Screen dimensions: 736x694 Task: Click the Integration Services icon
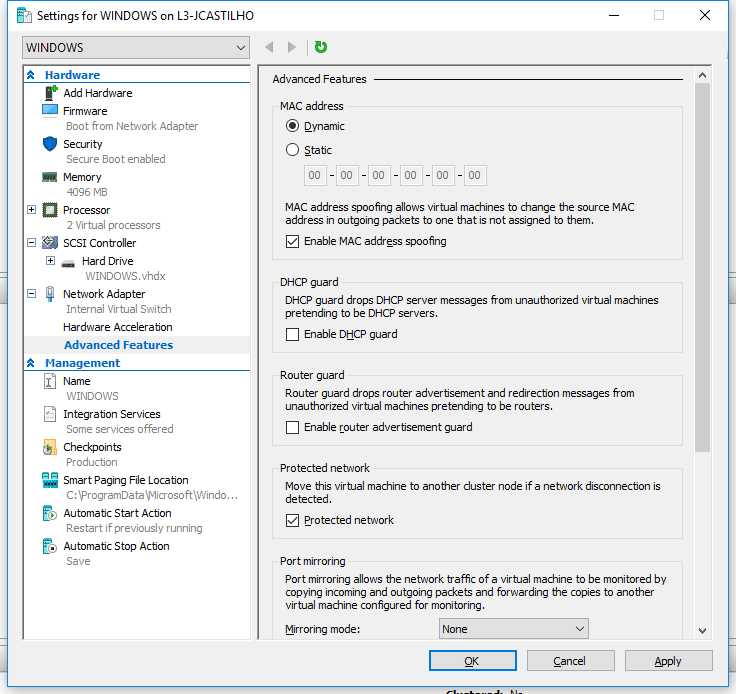(50, 414)
